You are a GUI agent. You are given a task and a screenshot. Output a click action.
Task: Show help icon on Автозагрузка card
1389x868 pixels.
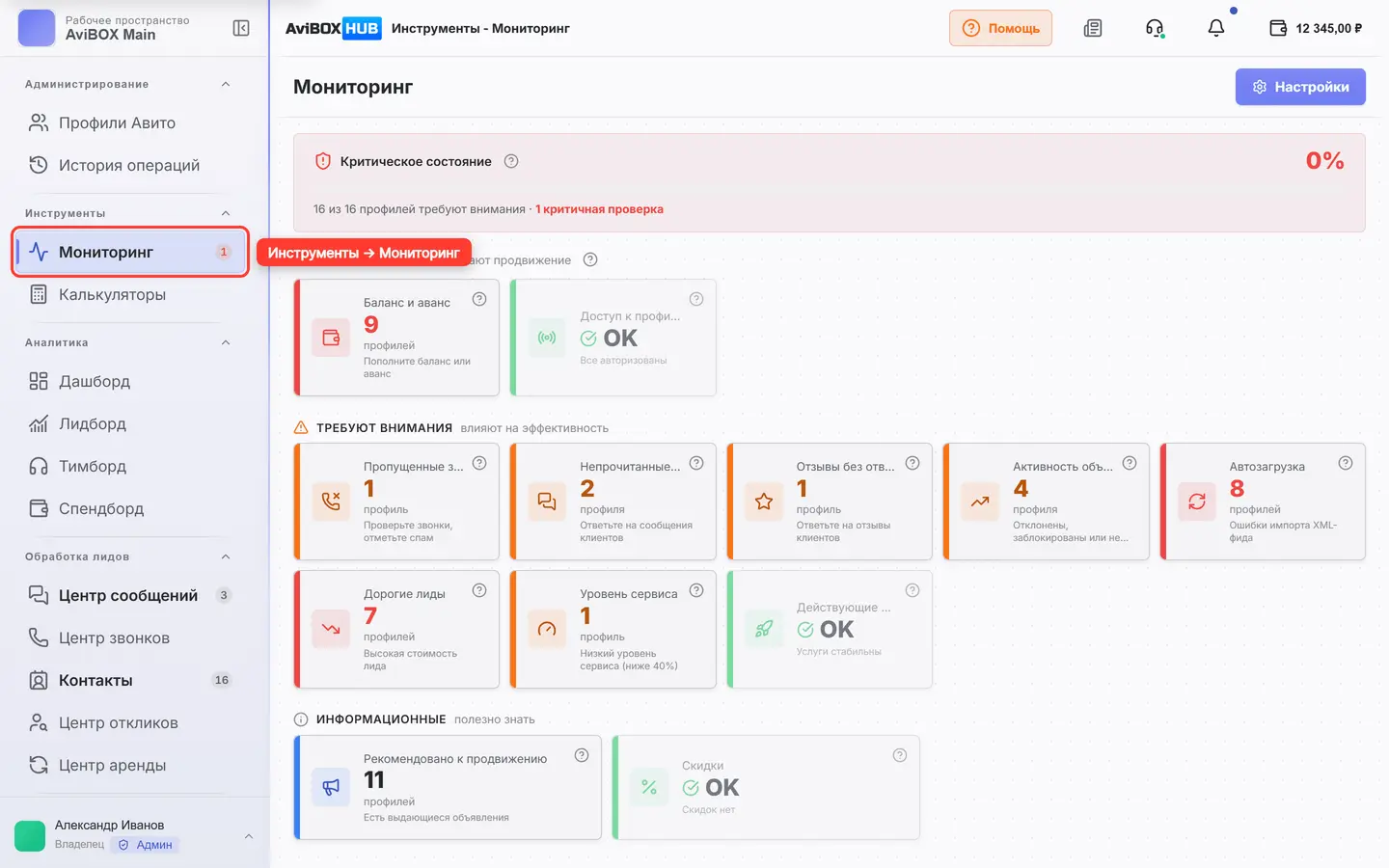coord(1346,463)
